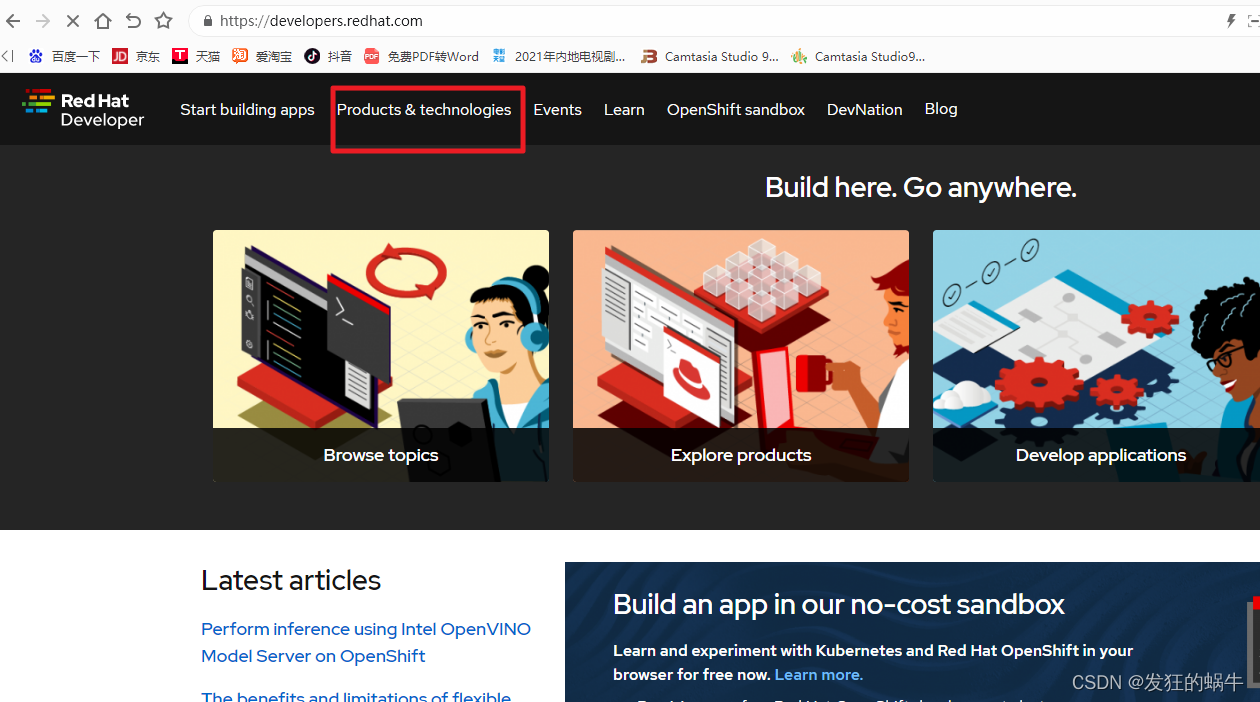Open OpenShift sandbox nav item
1260x702 pixels.
(736, 110)
